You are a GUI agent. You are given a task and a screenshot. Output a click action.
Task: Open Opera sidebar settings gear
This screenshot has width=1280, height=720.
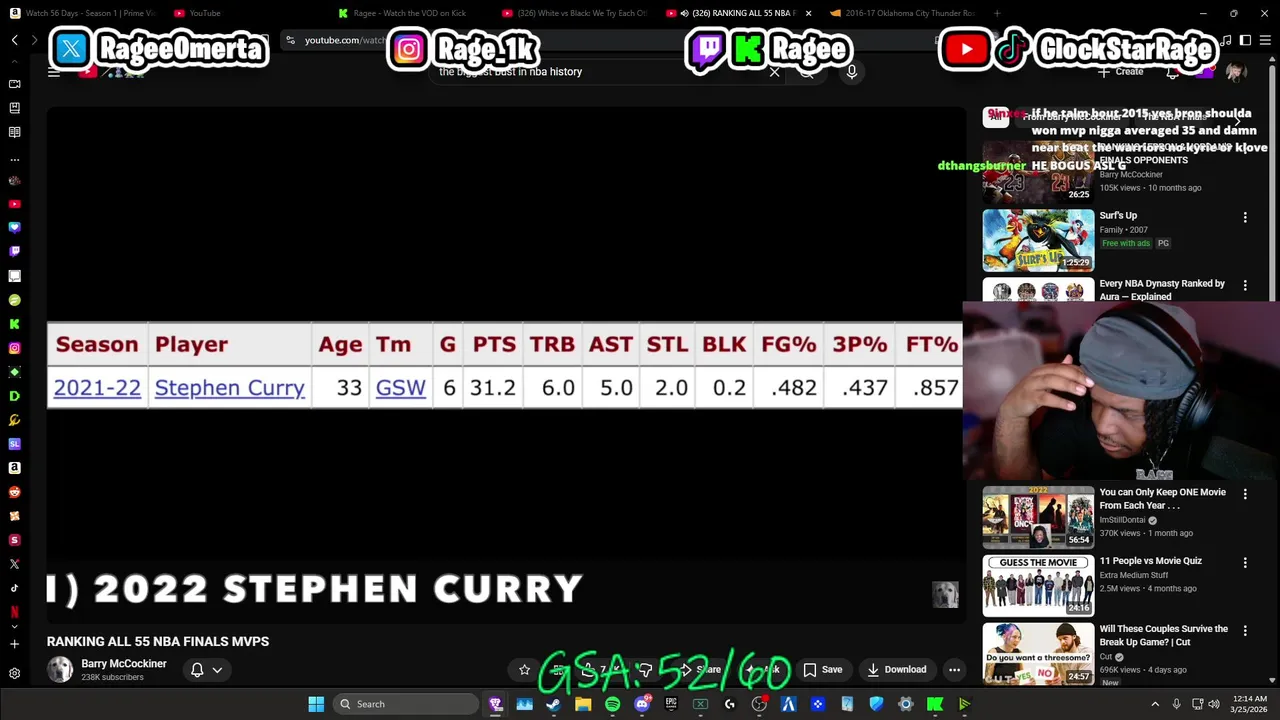coord(14,674)
